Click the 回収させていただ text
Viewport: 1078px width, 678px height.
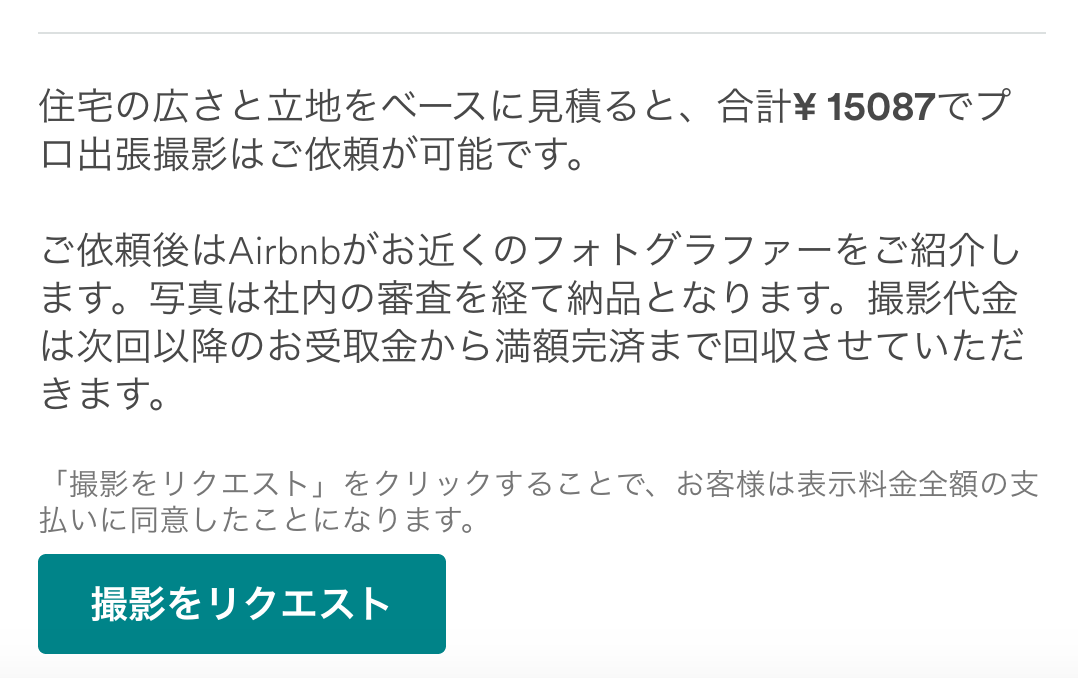pyautogui.click(x=873, y=347)
